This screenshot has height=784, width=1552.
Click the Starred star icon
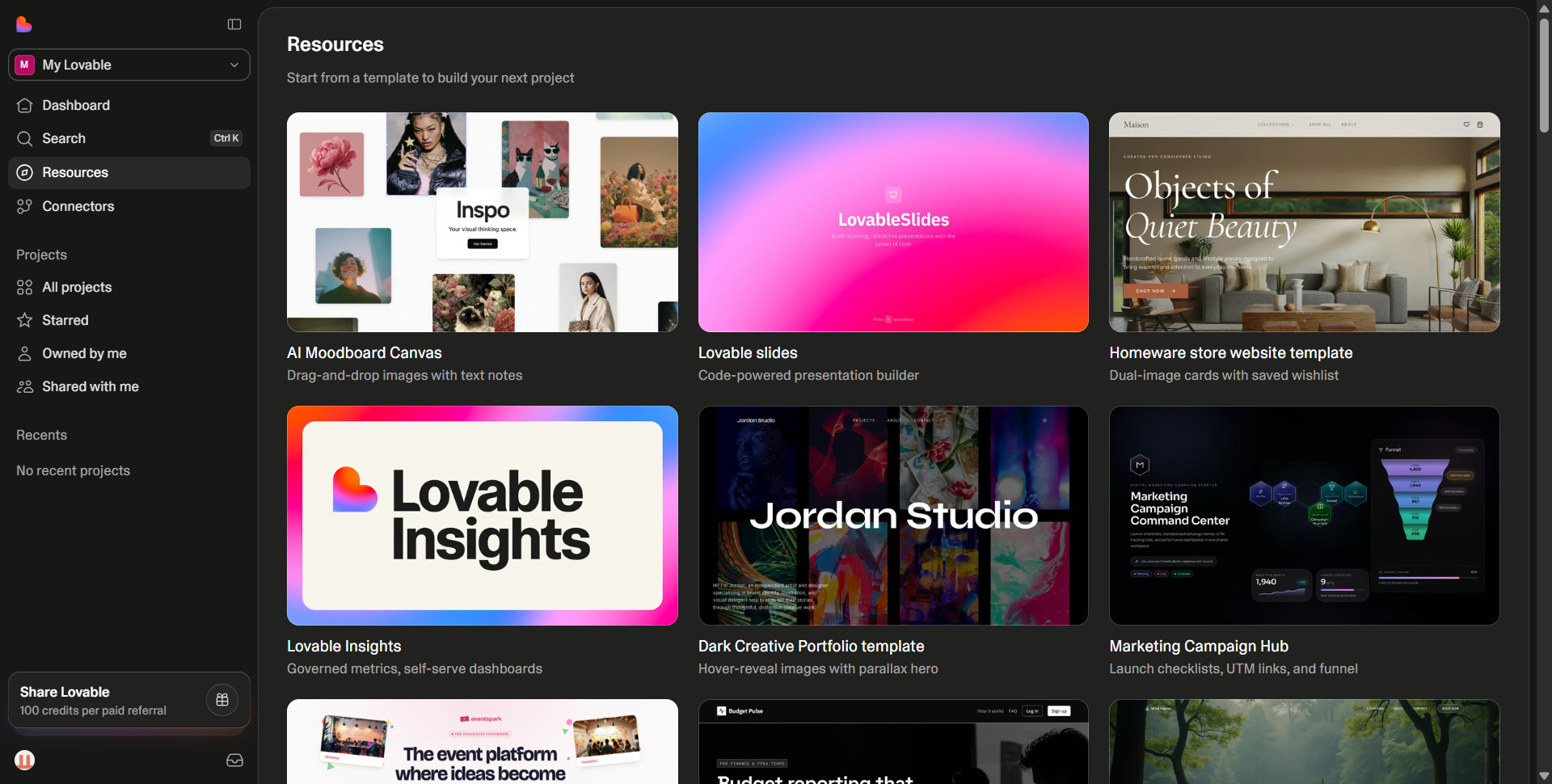click(25, 320)
